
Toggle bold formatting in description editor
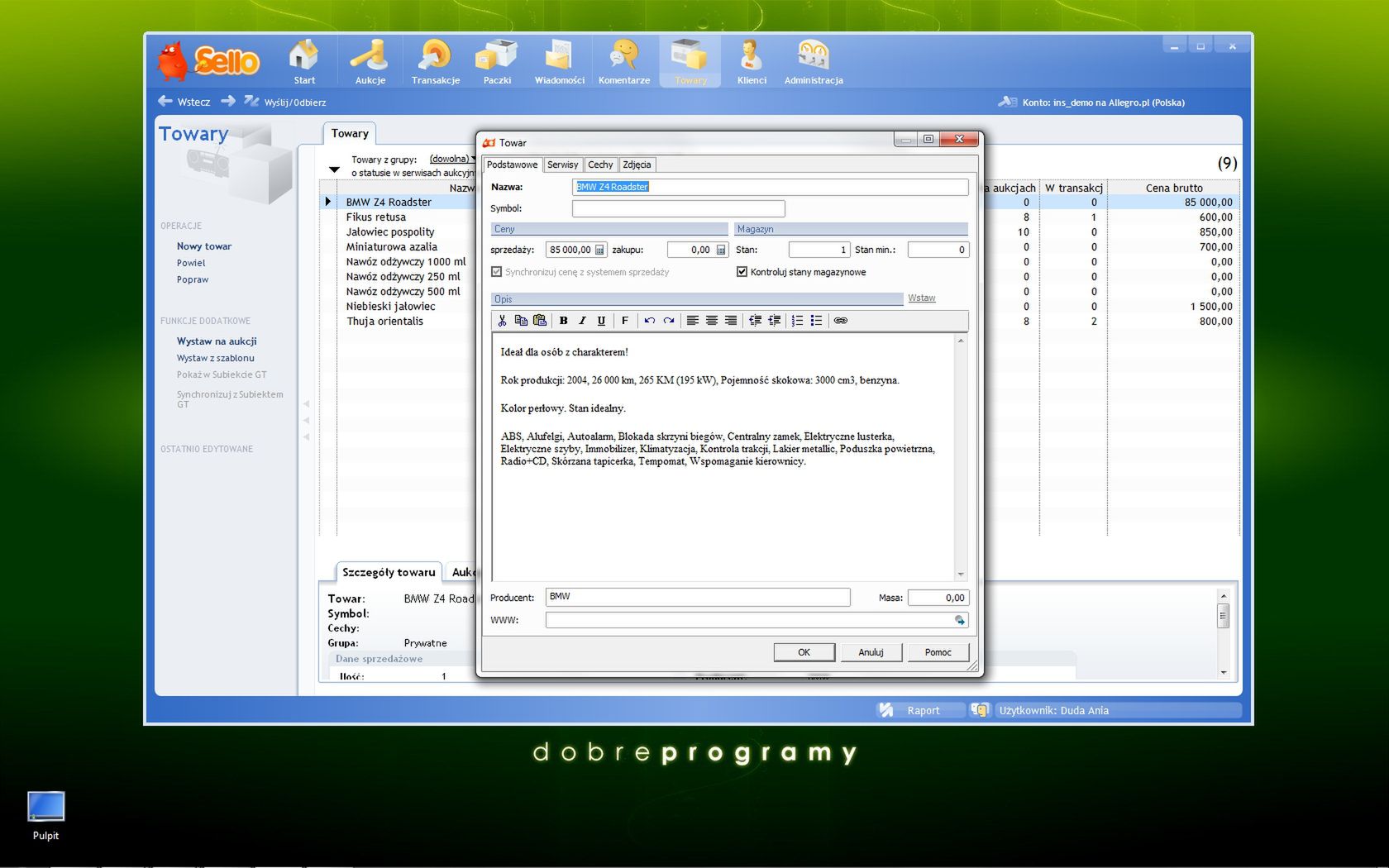click(x=563, y=321)
